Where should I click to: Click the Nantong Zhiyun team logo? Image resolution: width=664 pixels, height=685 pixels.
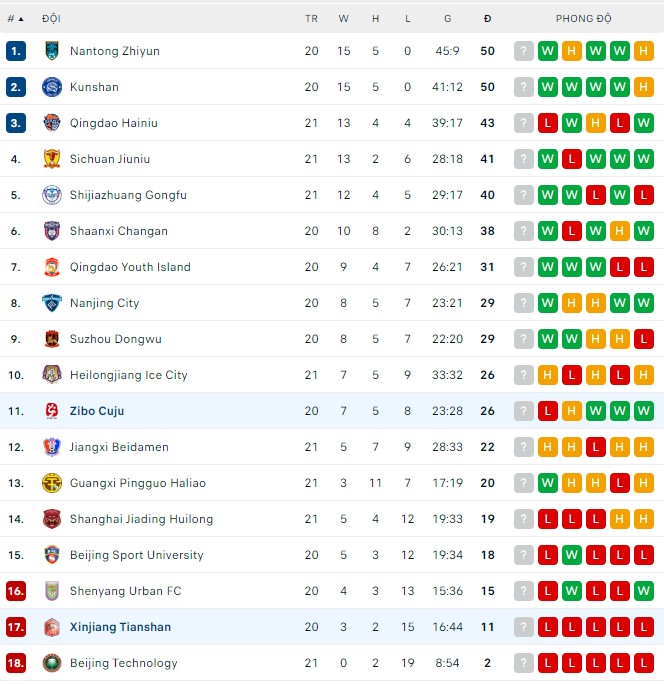[52, 51]
